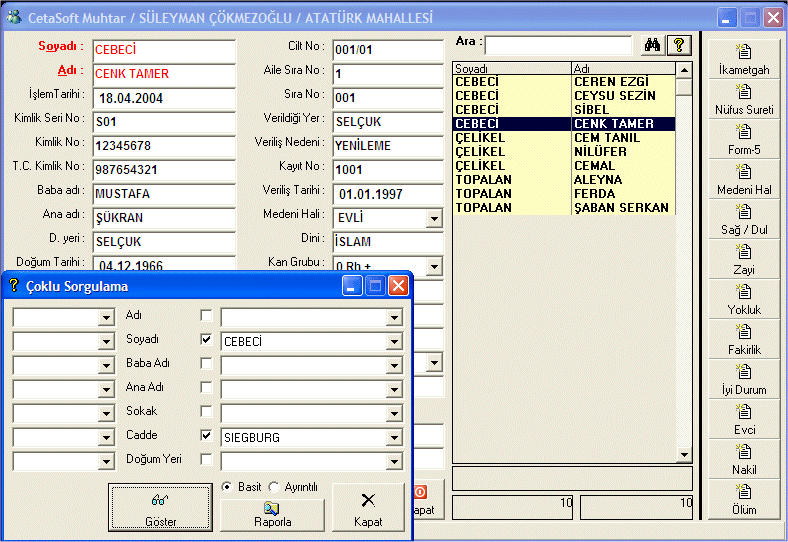Open the Nakil document icon
Screen dimensions: 788x542
click(743, 452)
